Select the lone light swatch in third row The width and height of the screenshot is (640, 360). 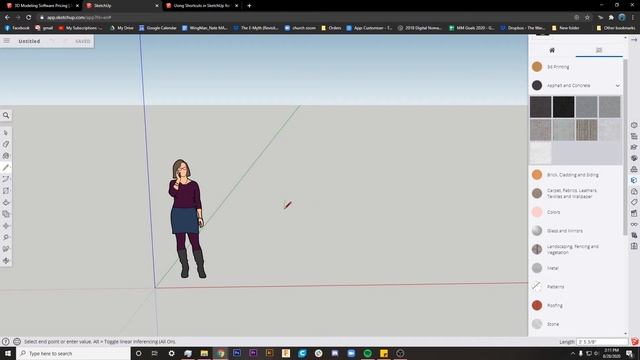click(540, 153)
